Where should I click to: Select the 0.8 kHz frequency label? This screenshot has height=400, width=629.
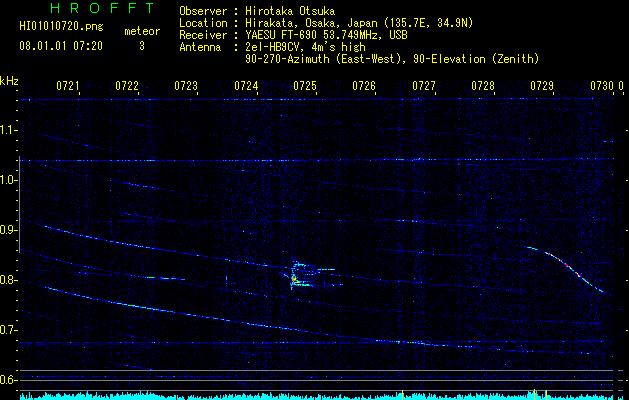9,280
